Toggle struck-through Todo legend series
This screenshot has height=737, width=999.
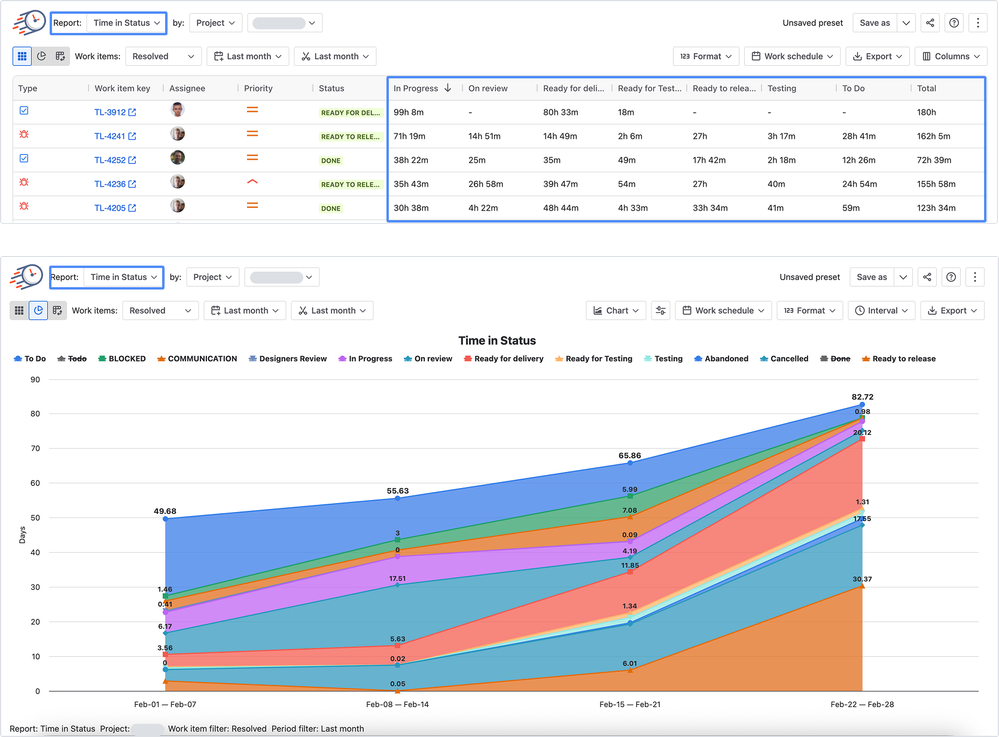[72, 359]
